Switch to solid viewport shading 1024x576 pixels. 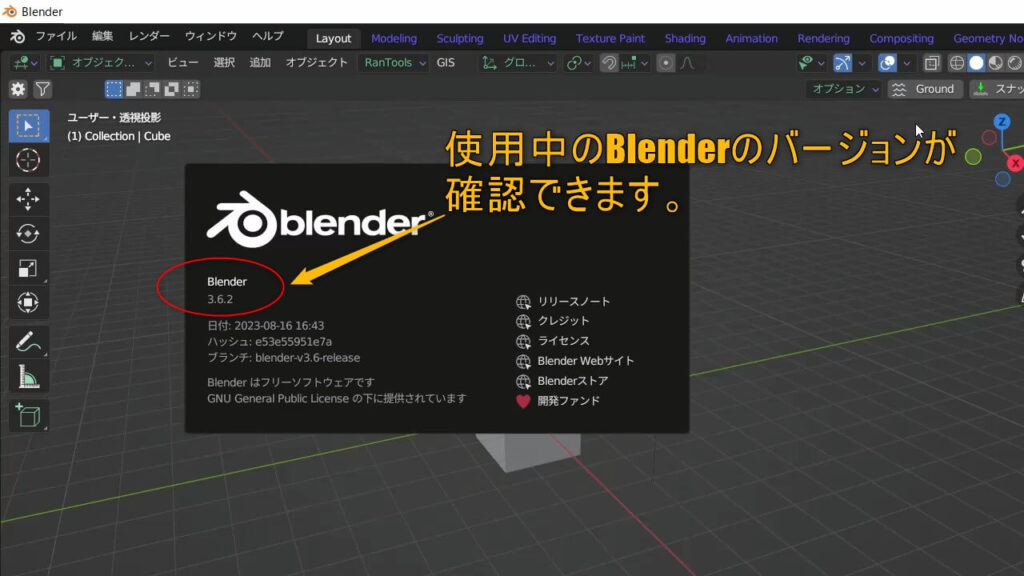tap(976, 63)
